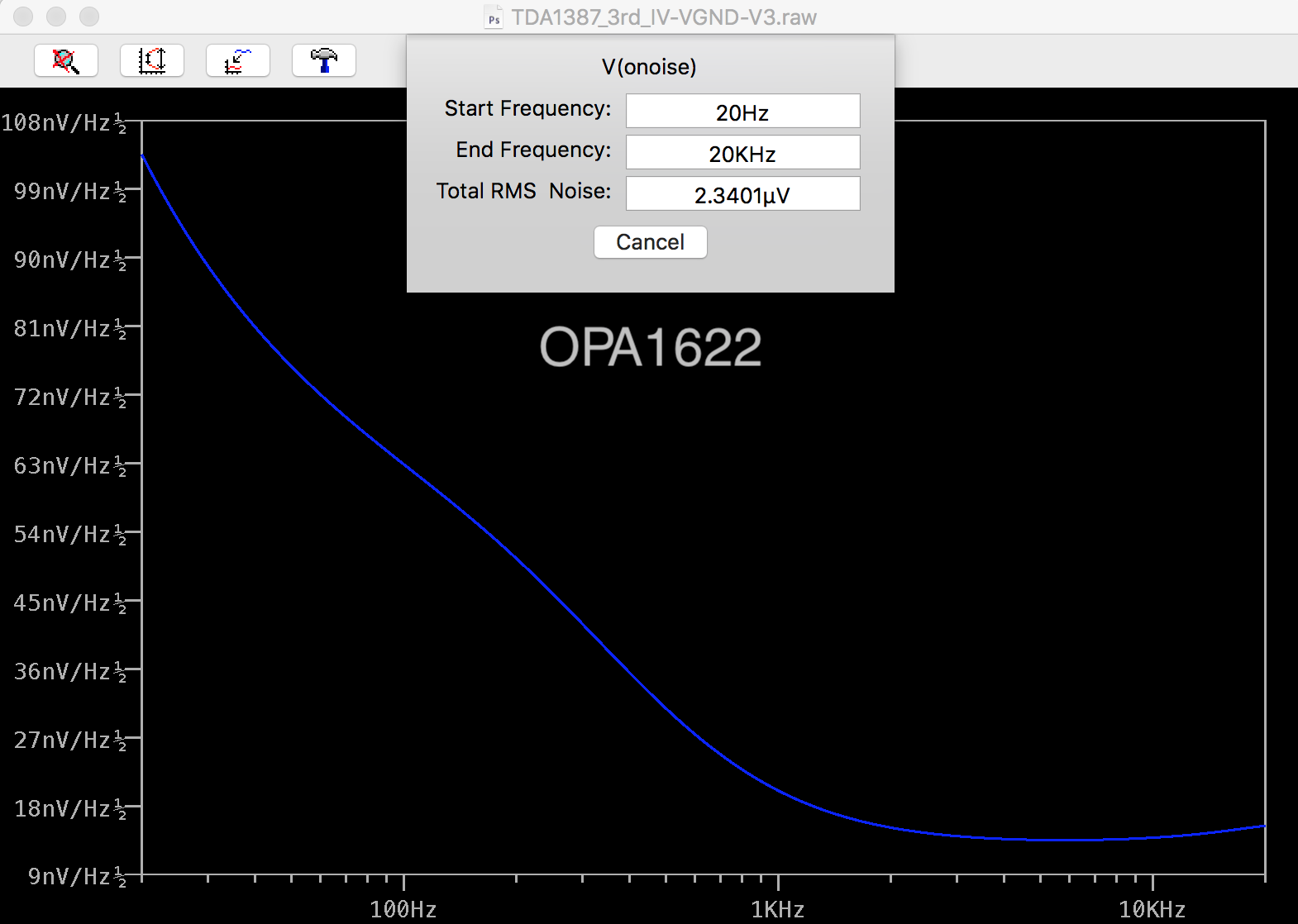Click the 72nV/Hz½ vertical axis label

coord(70,398)
